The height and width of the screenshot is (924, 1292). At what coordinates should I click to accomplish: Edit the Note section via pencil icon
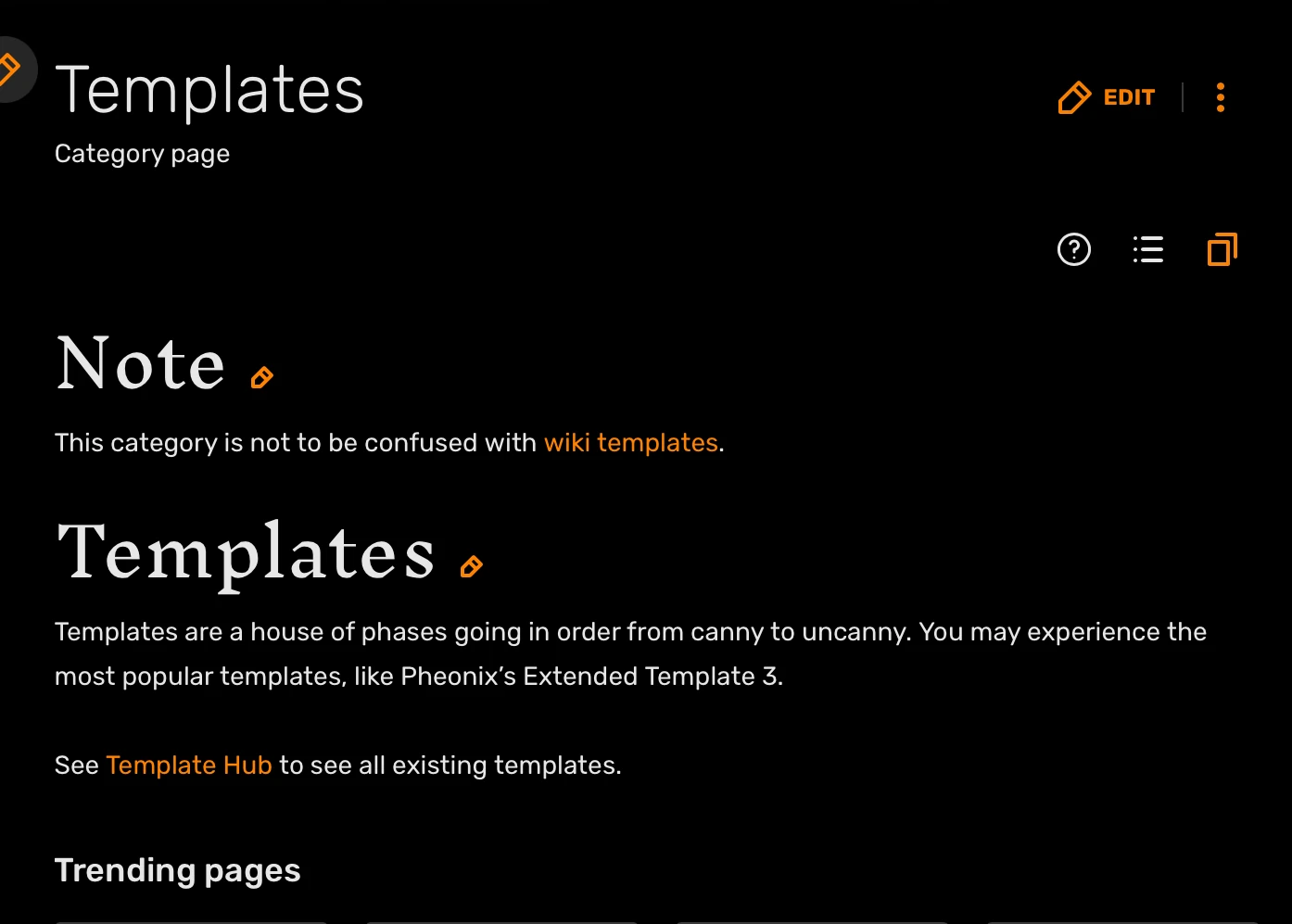point(262,377)
